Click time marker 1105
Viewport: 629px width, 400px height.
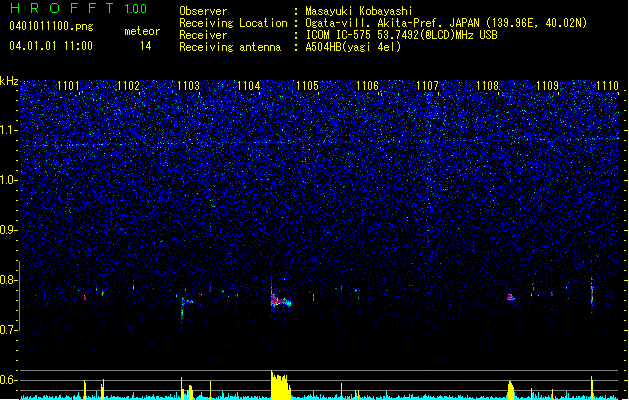308,86
